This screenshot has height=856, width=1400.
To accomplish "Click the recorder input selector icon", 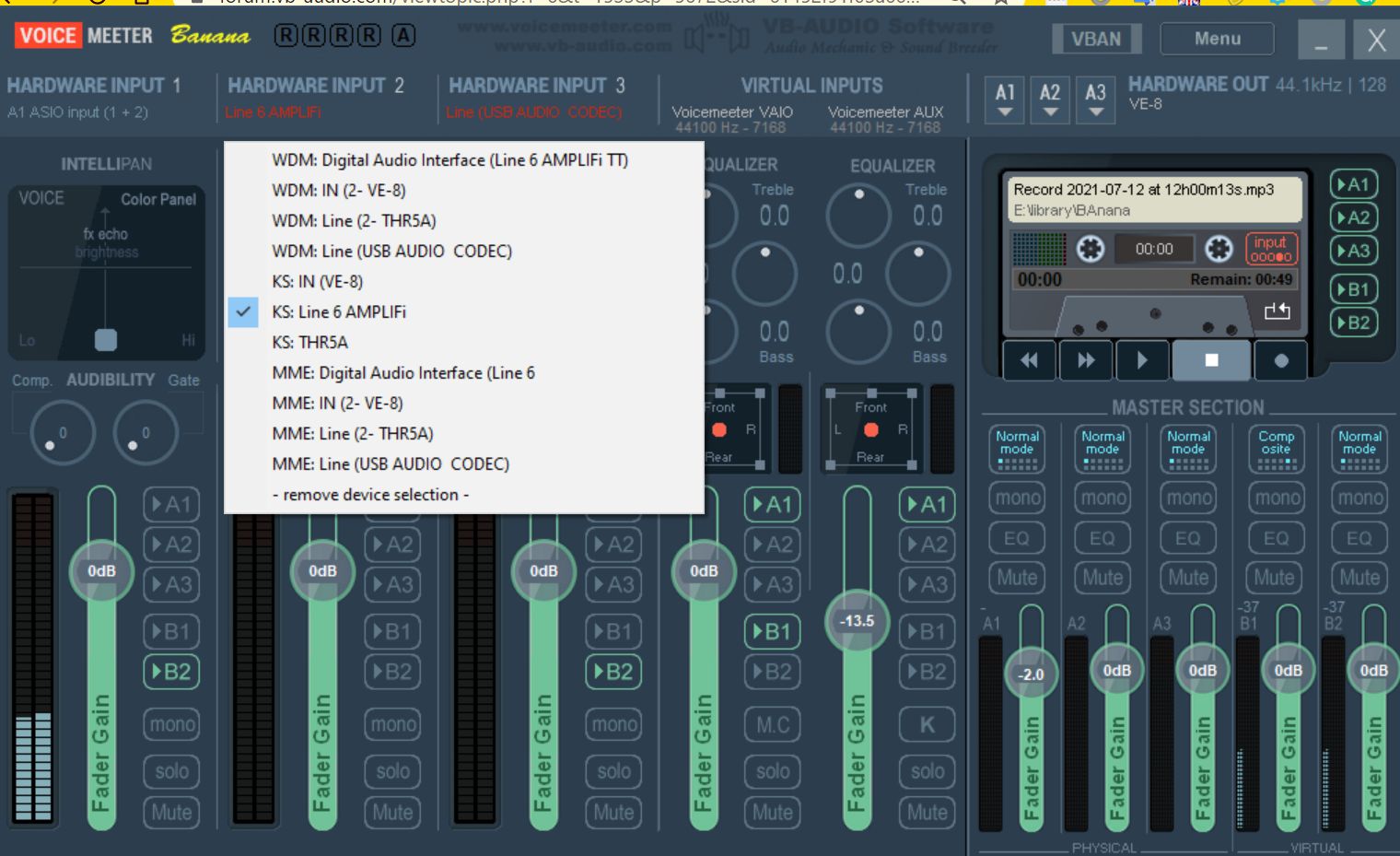I will tap(1271, 249).
